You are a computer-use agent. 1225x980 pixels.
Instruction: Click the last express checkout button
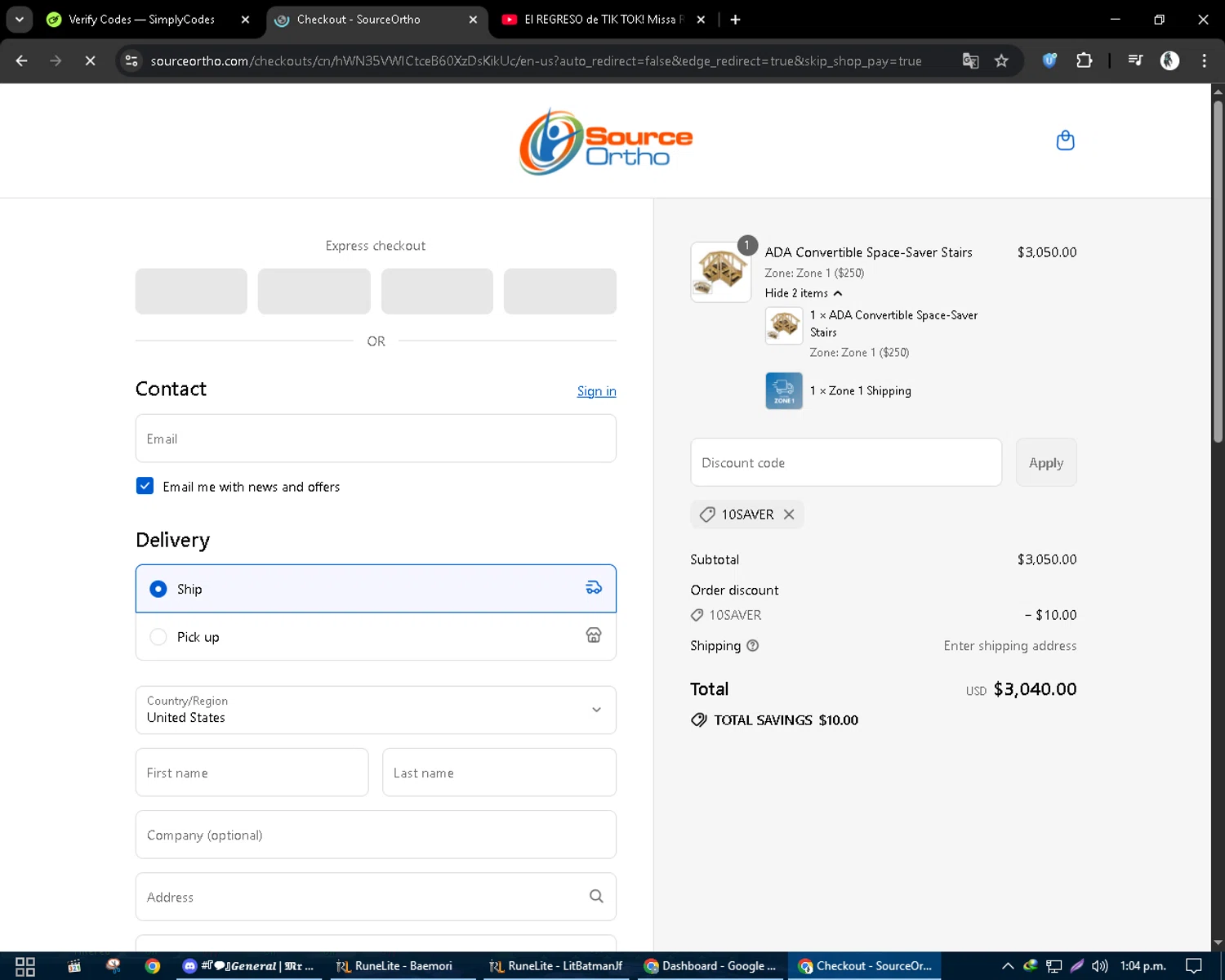560,292
